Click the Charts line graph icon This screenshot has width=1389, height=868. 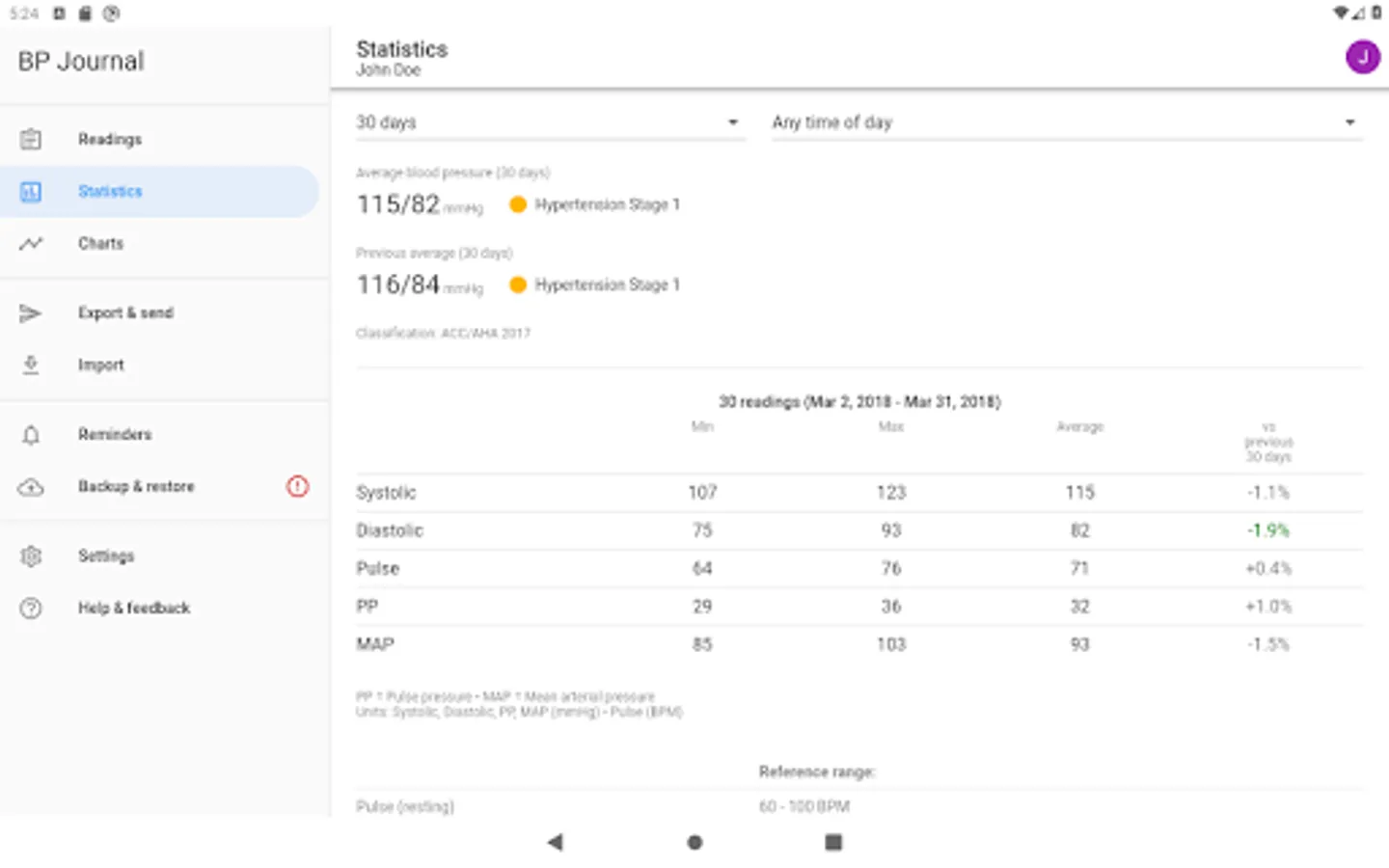31,243
